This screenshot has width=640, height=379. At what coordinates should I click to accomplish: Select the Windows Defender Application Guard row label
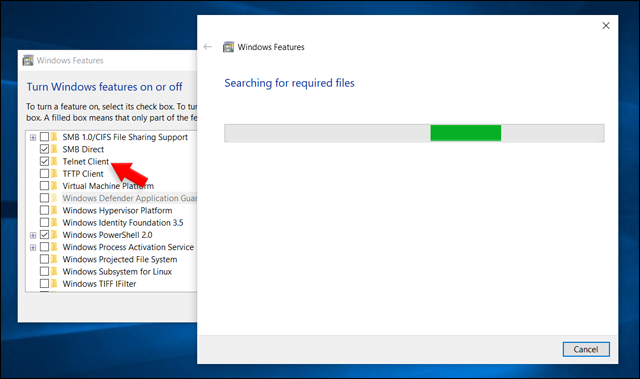click(x=129, y=198)
